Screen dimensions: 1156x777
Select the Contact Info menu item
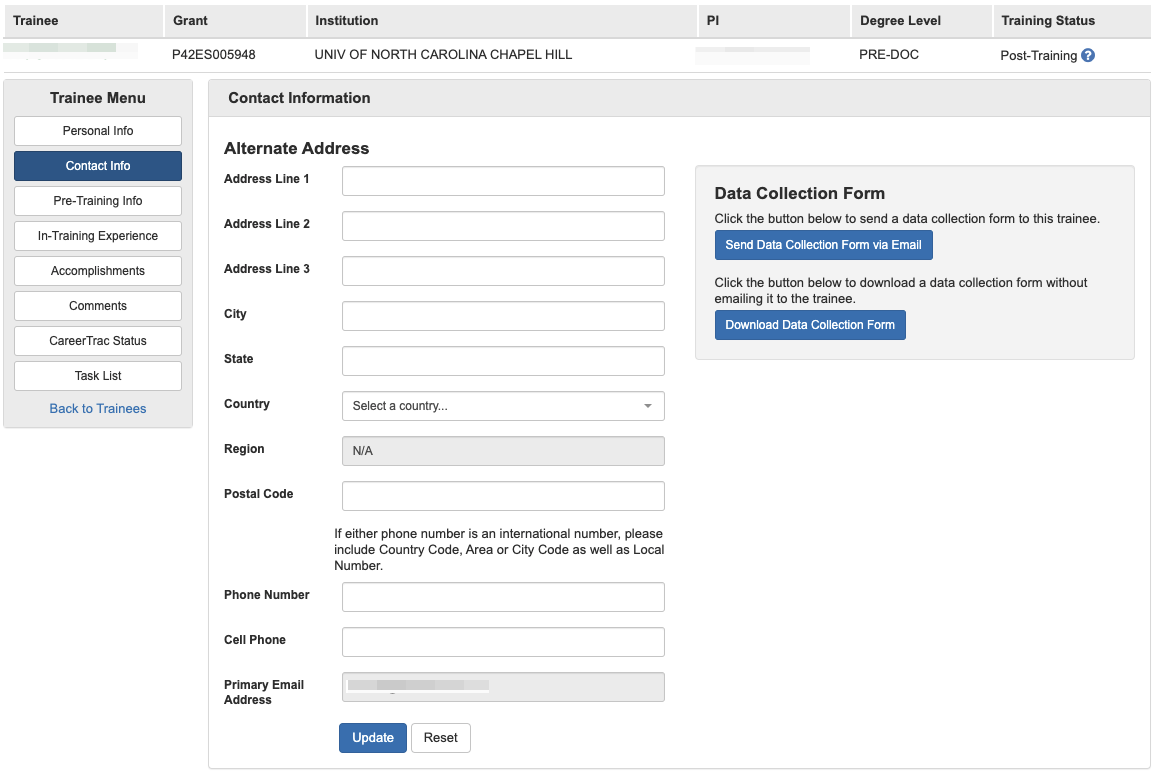coord(98,166)
